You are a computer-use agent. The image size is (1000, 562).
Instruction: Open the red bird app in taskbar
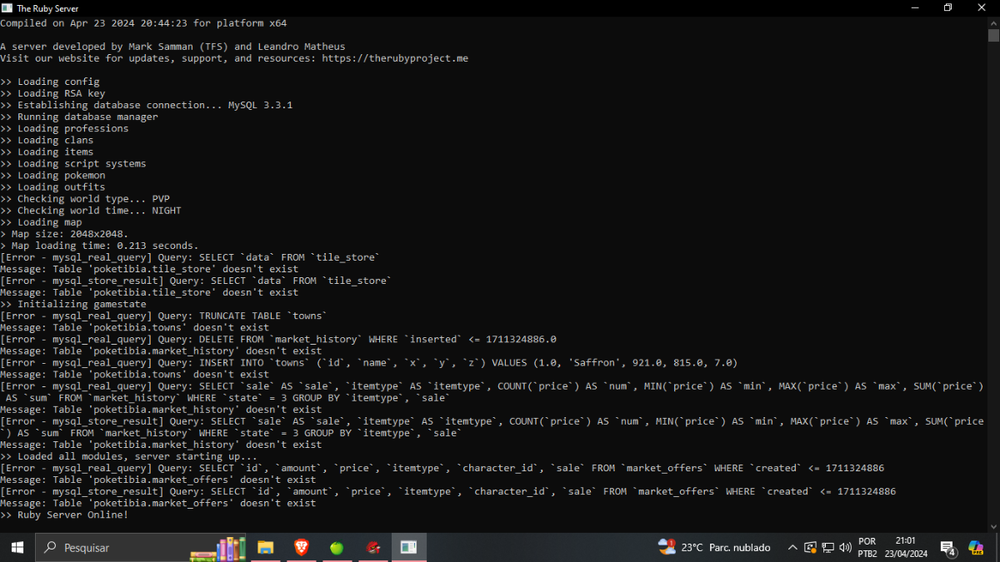click(x=373, y=547)
